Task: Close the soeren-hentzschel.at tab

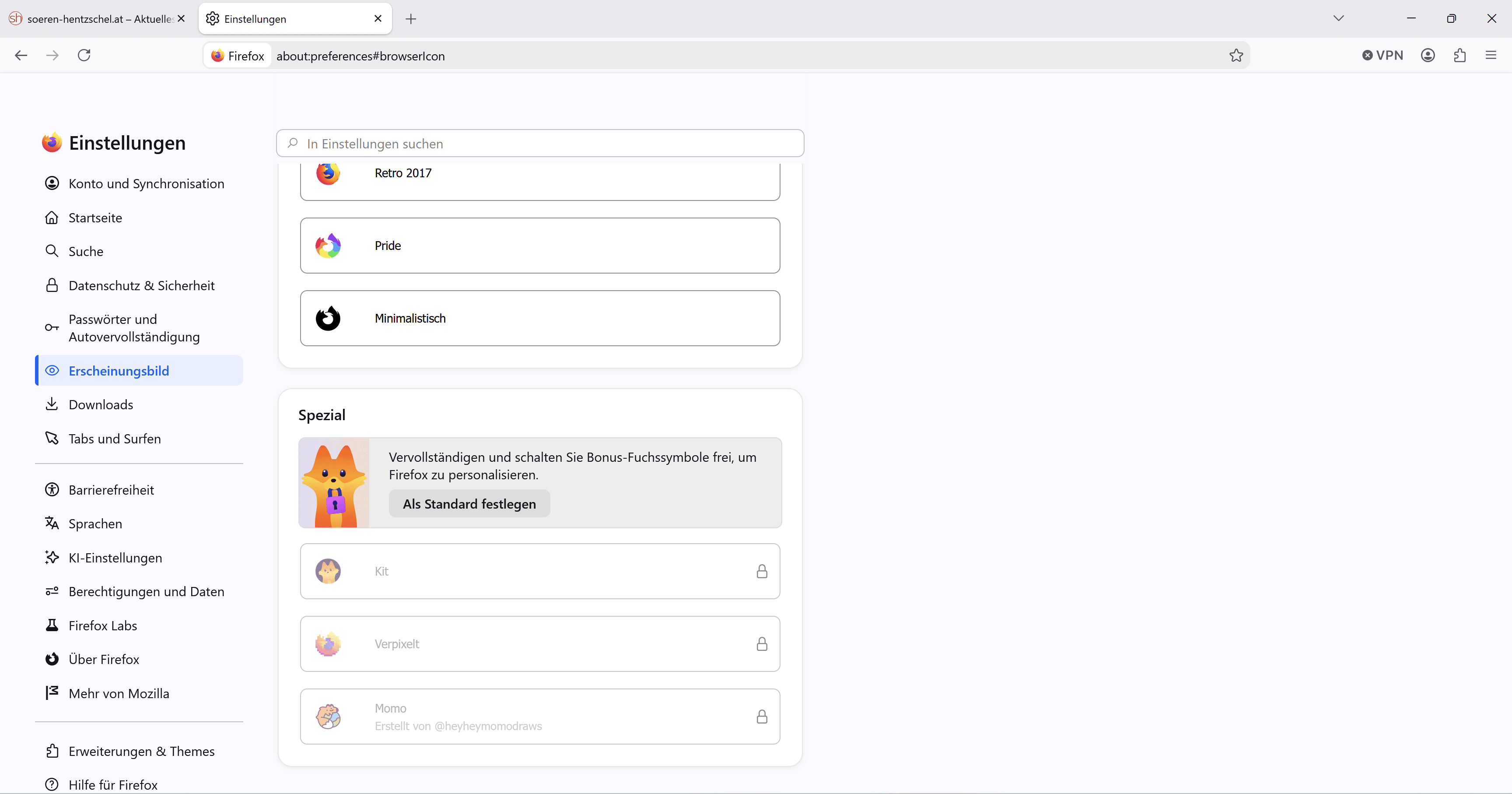Action: click(182, 19)
